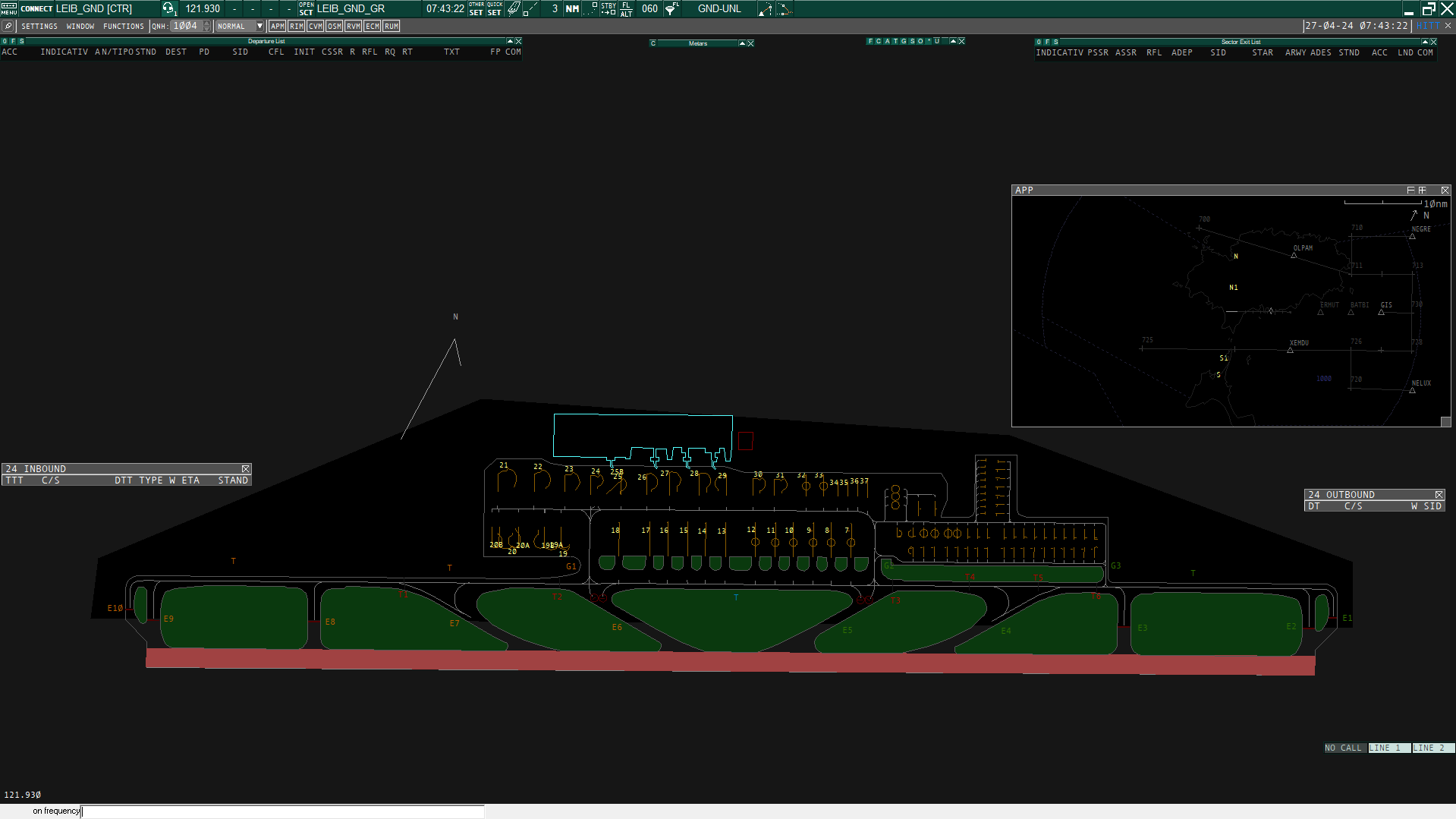The image size is (1456, 819).
Task: Click the primary frequency 121.930
Action: (203, 9)
